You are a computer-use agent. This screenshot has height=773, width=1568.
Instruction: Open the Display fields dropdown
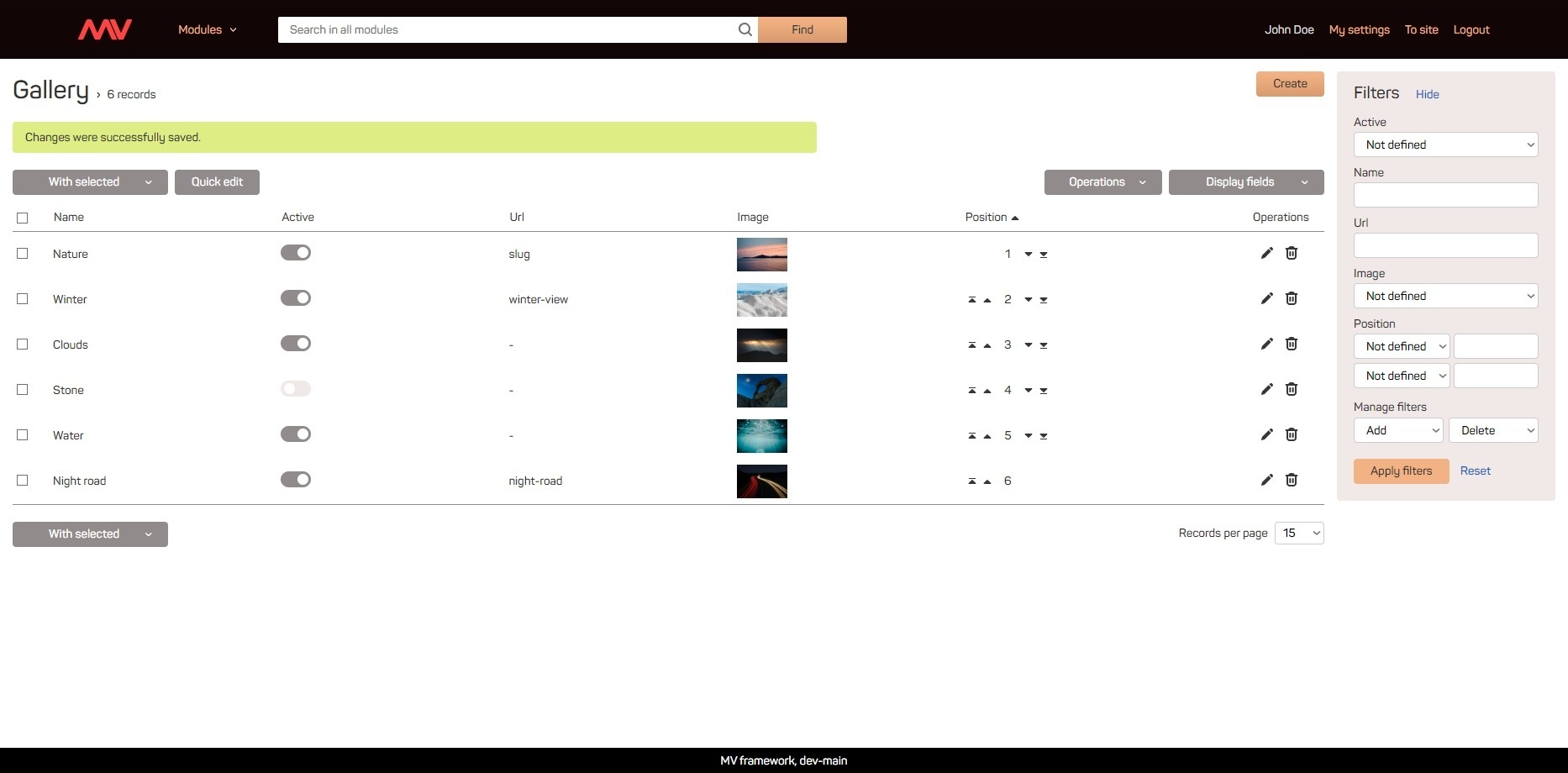pos(1246,181)
